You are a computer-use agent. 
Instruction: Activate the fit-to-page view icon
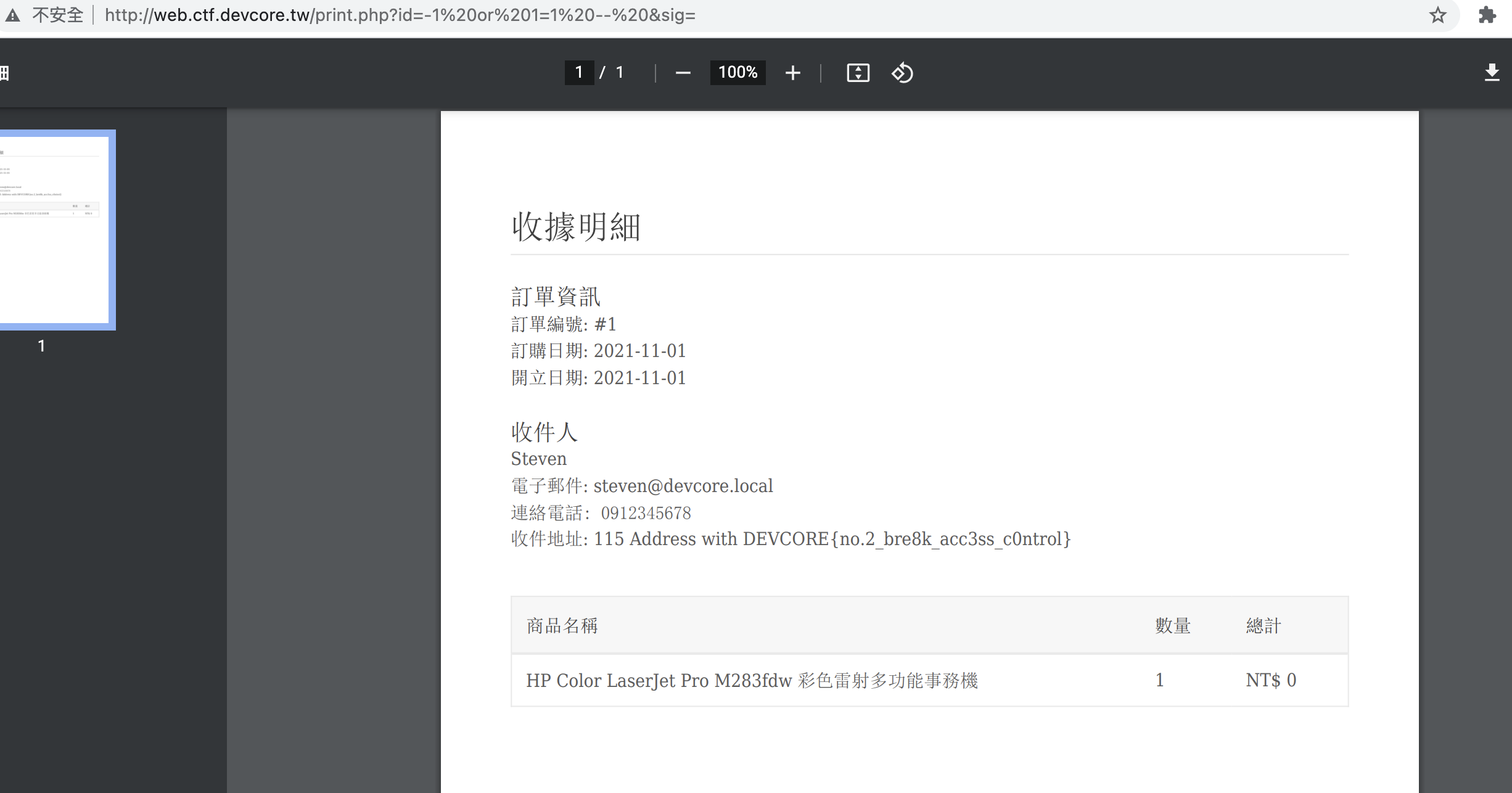[x=858, y=73]
